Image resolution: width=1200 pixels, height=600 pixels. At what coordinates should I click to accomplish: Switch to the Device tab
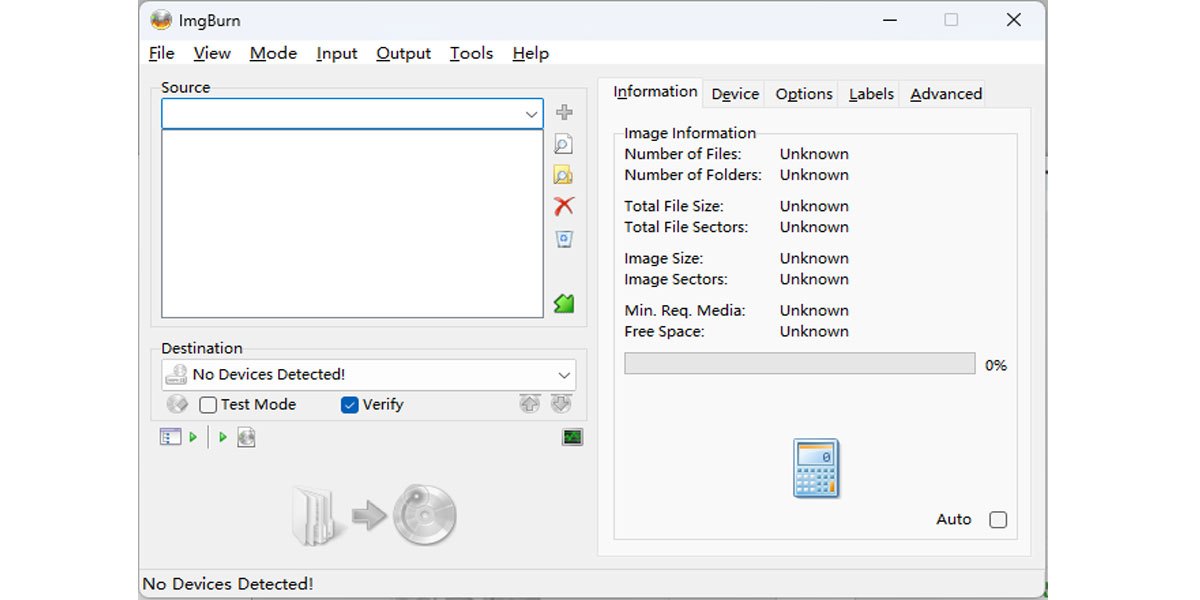735,94
